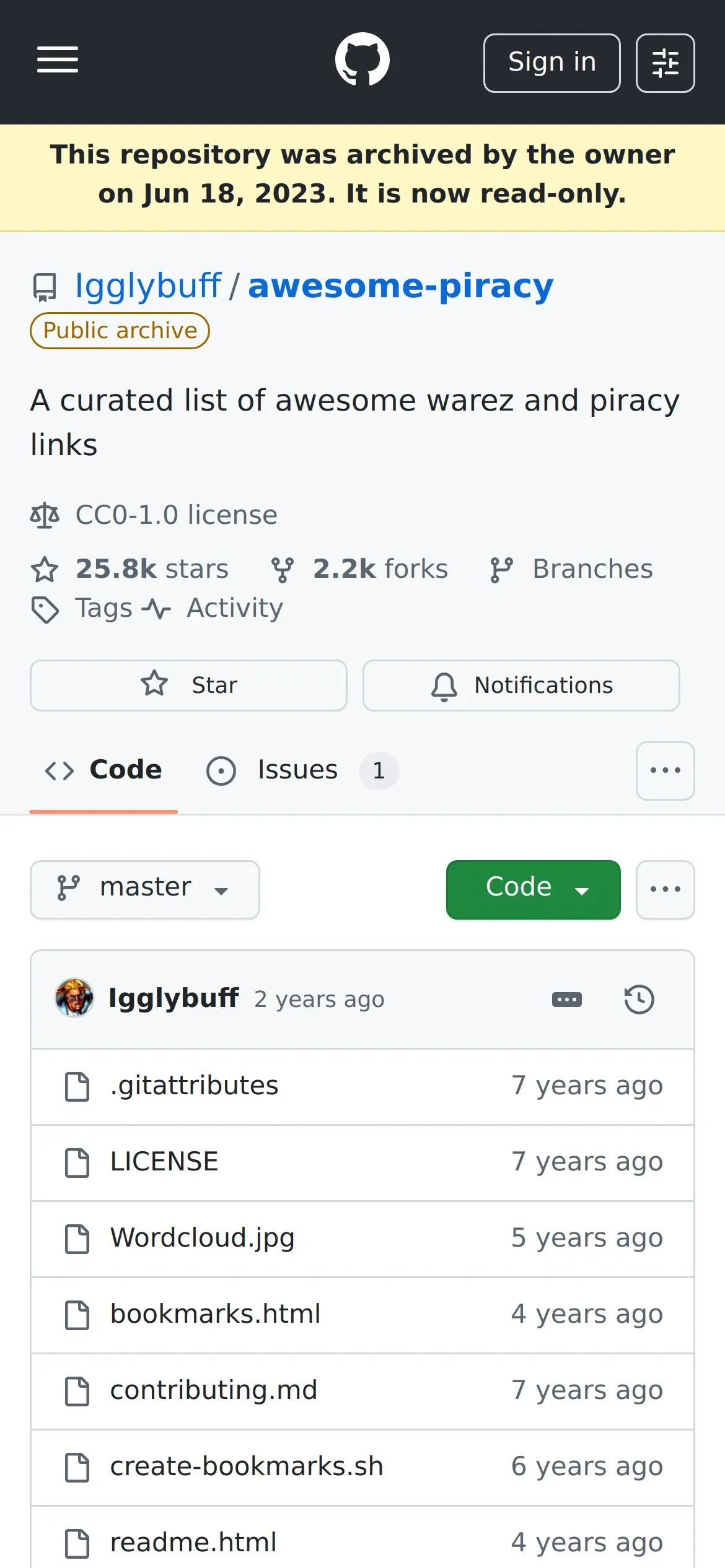725x1568 pixels.
Task: Open the Notifications bell button
Action: click(521, 686)
